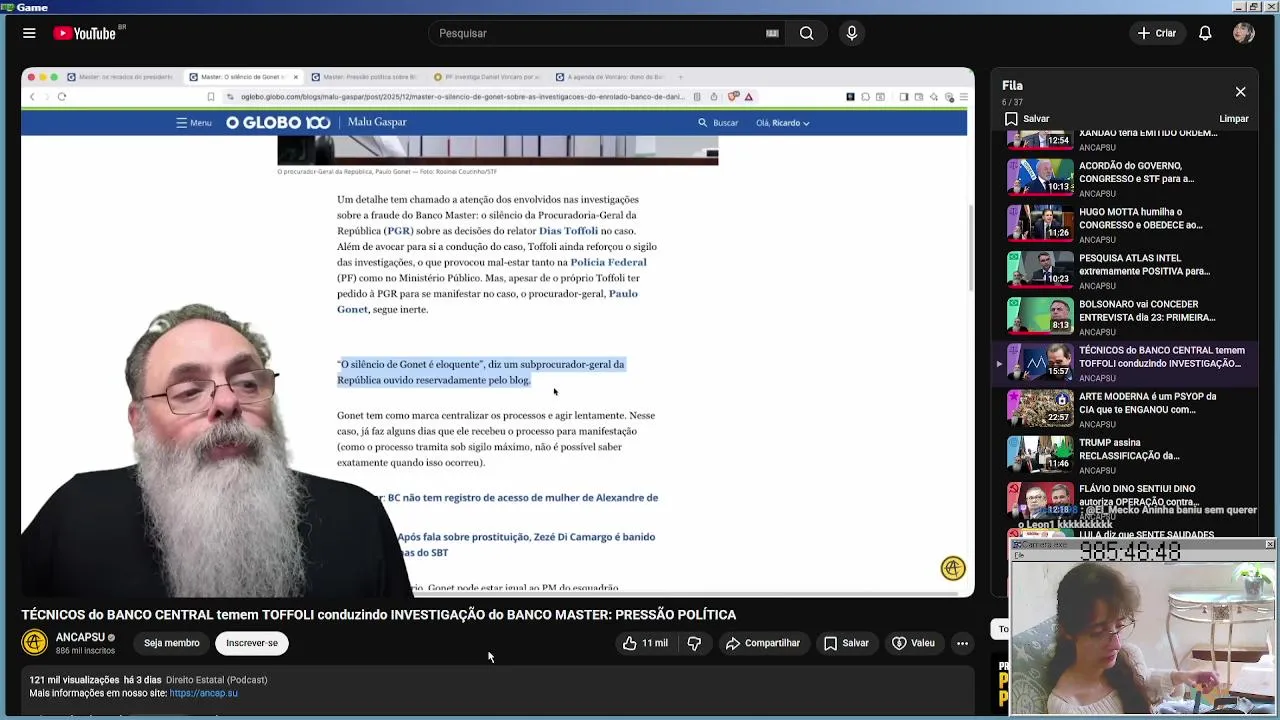
Task: Start voice search with the microphone icon
Action: pos(852,33)
